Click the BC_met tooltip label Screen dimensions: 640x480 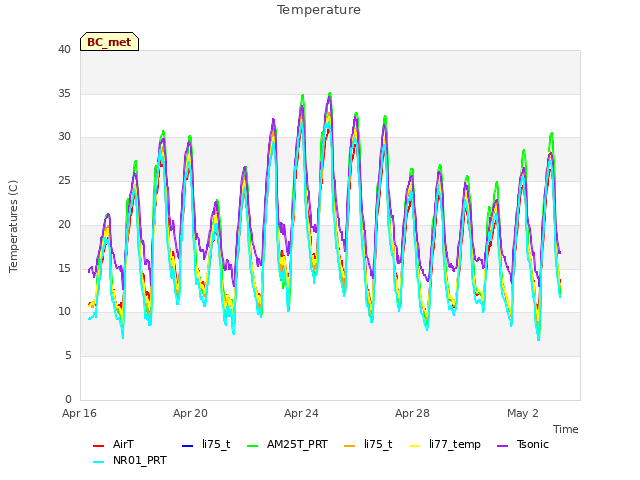pyautogui.click(x=109, y=42)
